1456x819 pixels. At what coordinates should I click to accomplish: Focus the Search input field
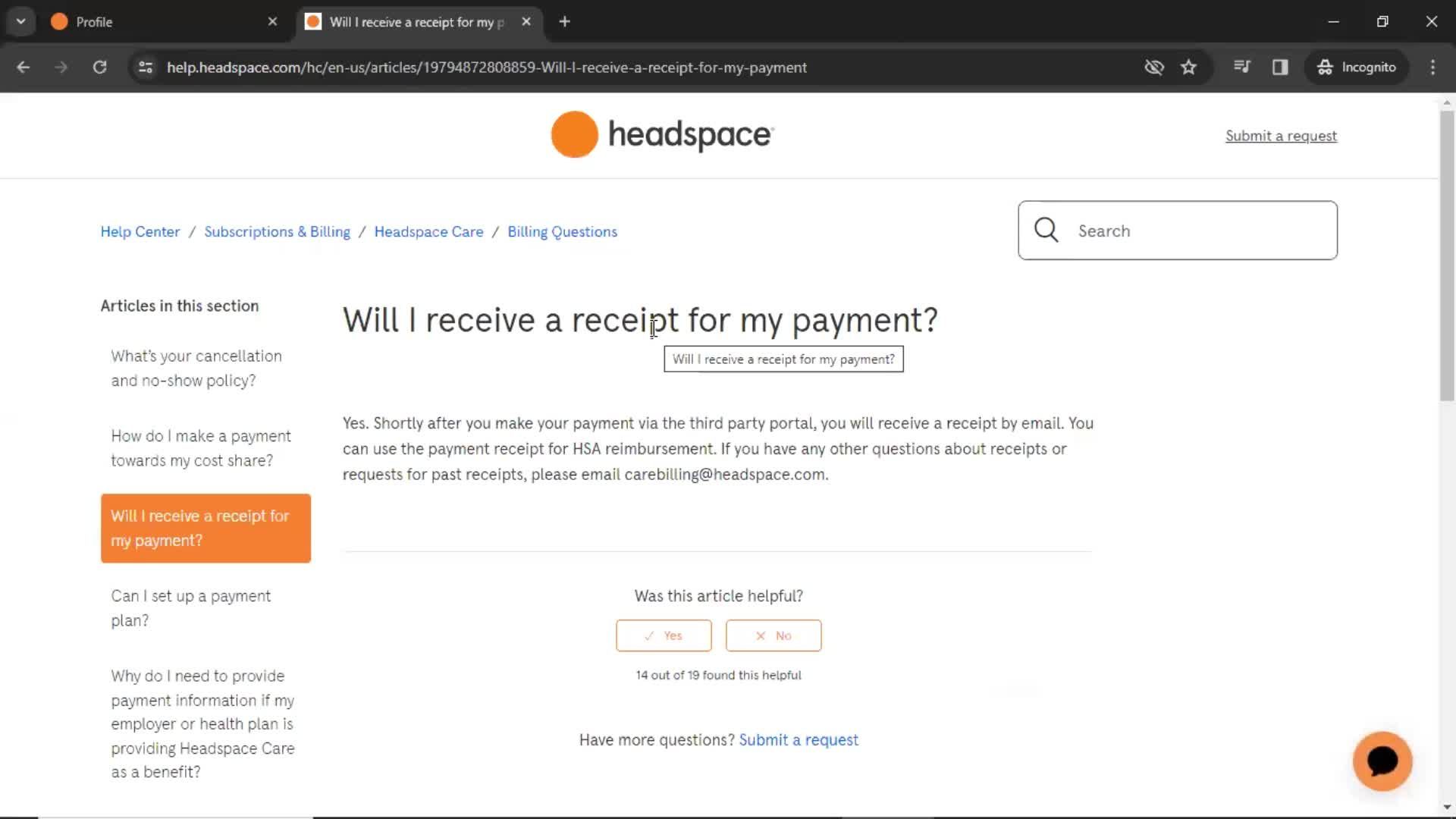coord(1178,231)
